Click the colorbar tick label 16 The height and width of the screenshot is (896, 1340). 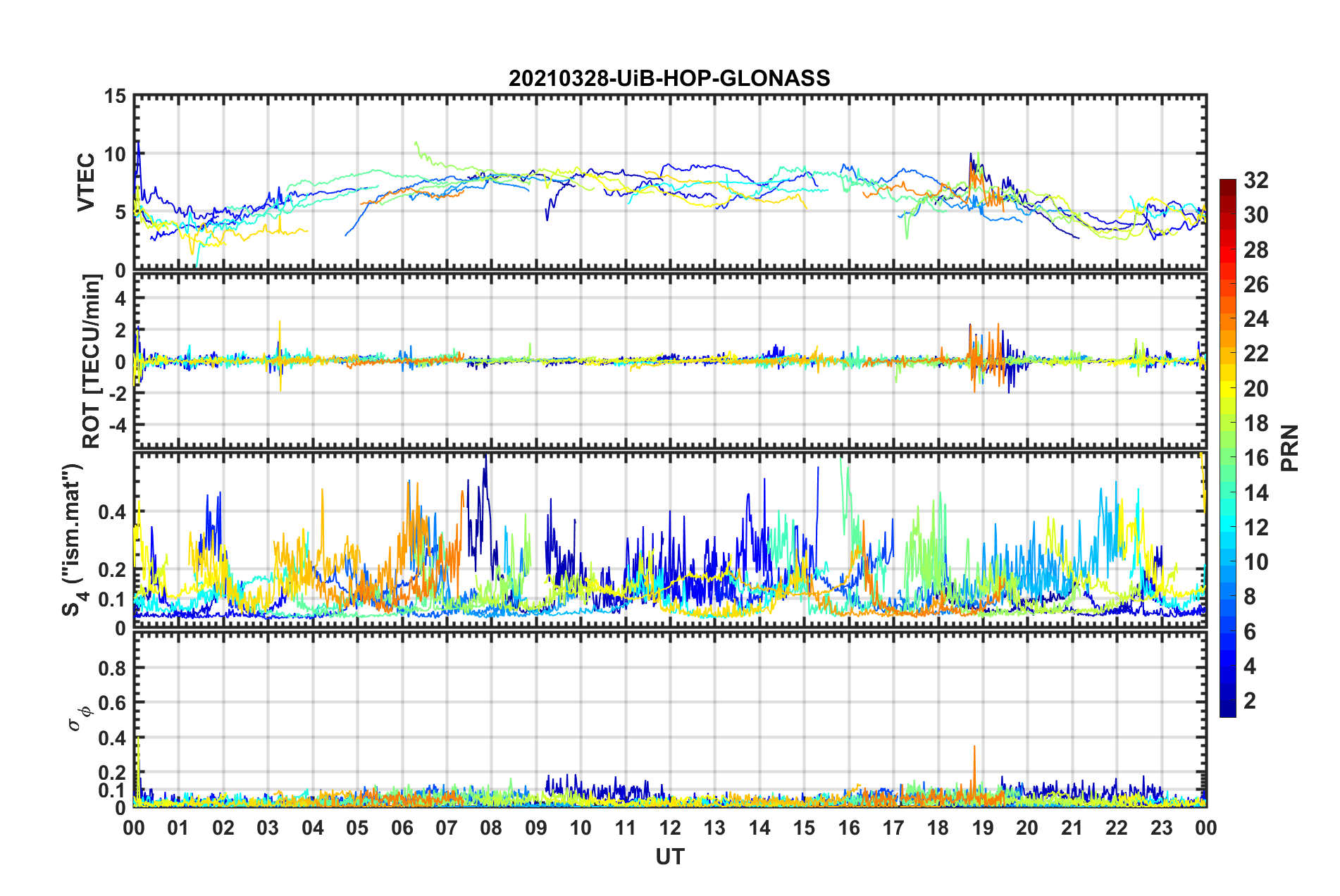(1255, 458)
